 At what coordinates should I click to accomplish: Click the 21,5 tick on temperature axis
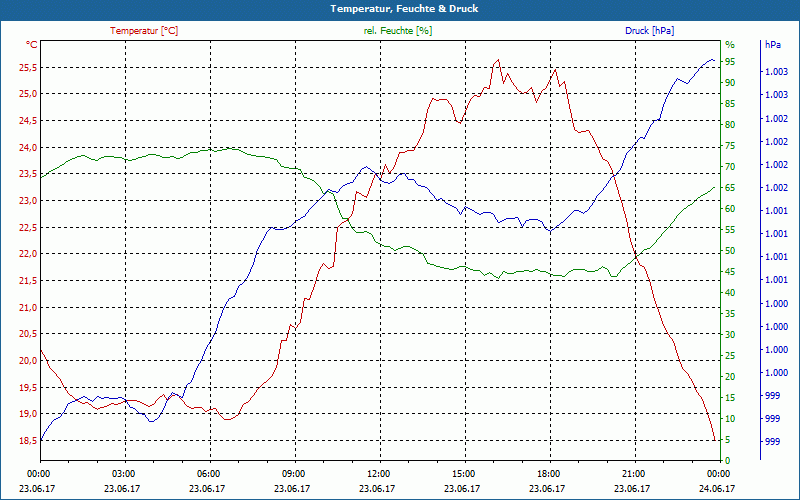pos(28,281)
